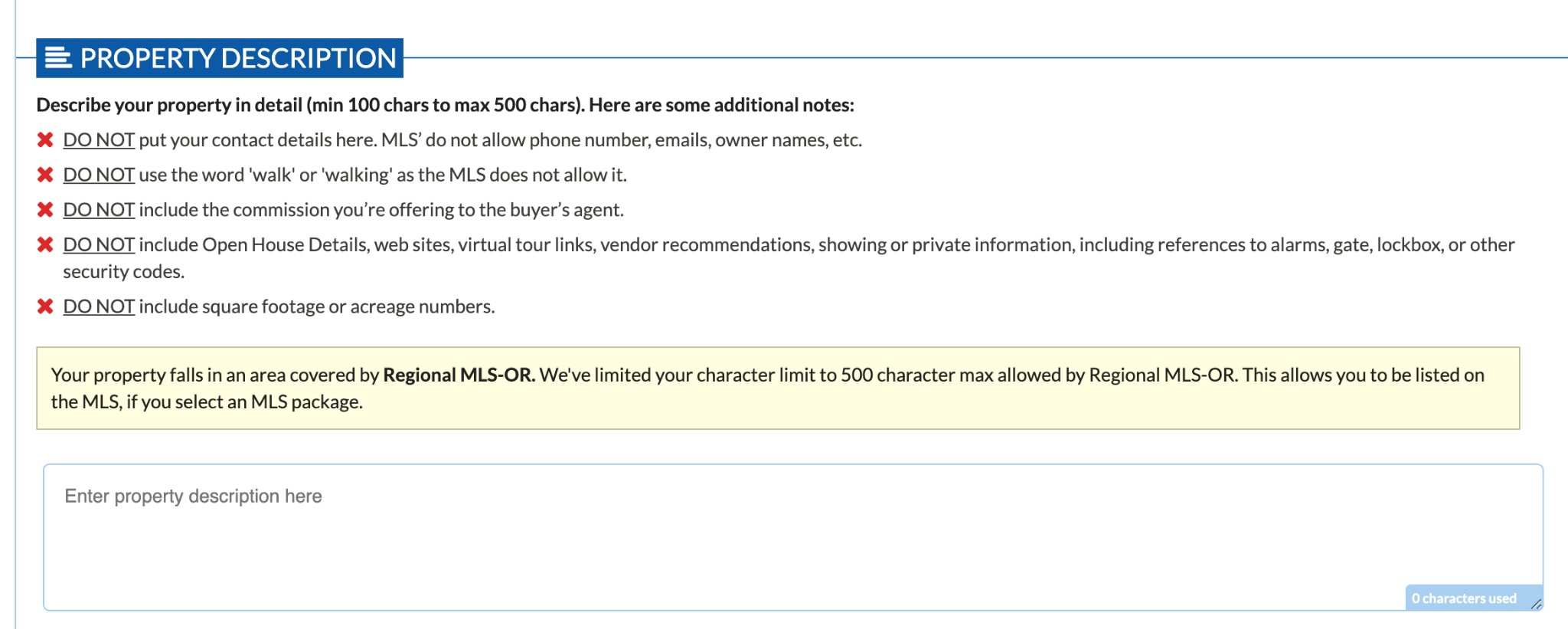This screenshot has width=1568, height=629.
Task: Click the red X beside the square footage rule
Action: click(x=44, y=306)
